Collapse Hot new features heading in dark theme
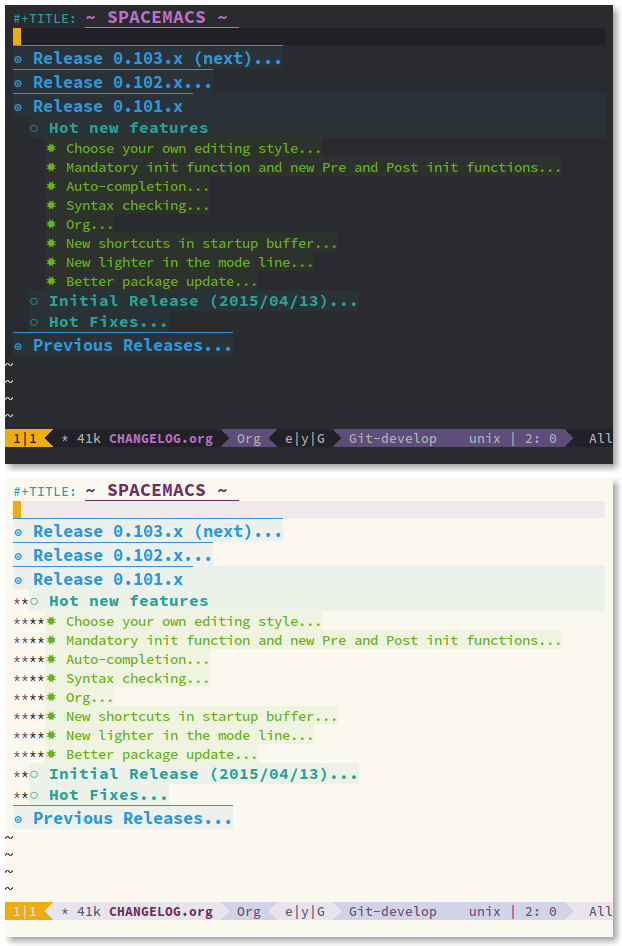The height and width of the screenshot is (946, 622). tap(128, 129)
